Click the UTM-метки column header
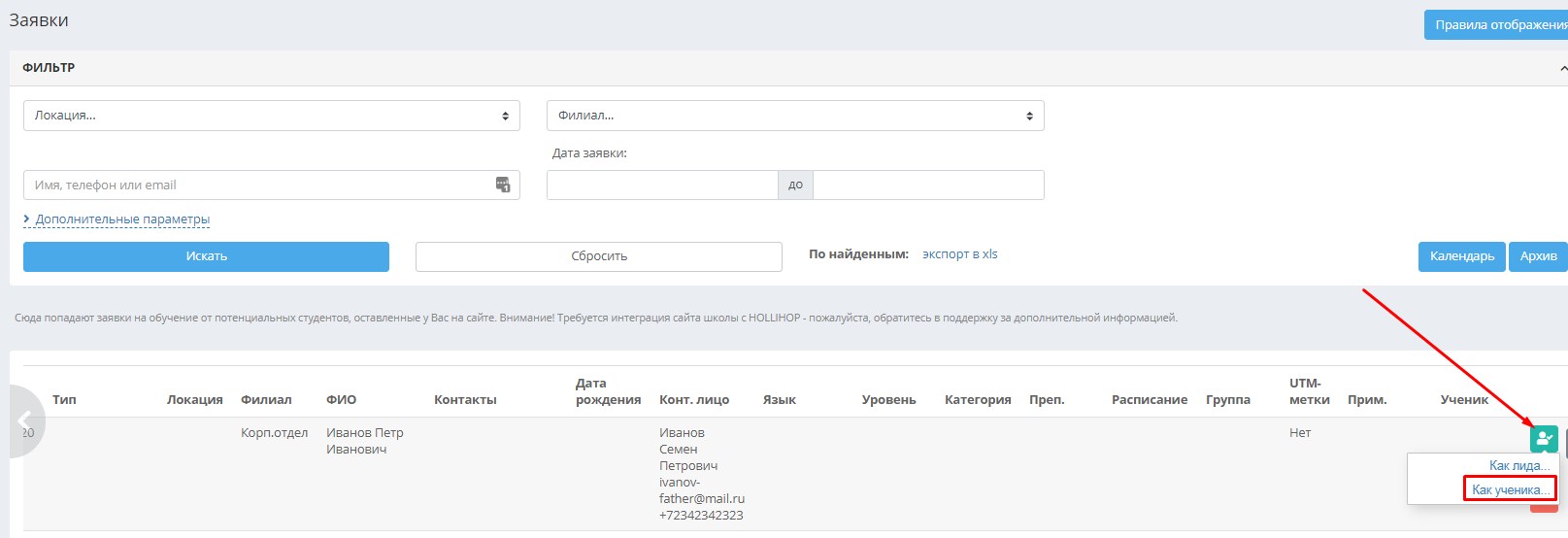The width and height of the screenshot is (1568, 538). tap(1310, 391)
